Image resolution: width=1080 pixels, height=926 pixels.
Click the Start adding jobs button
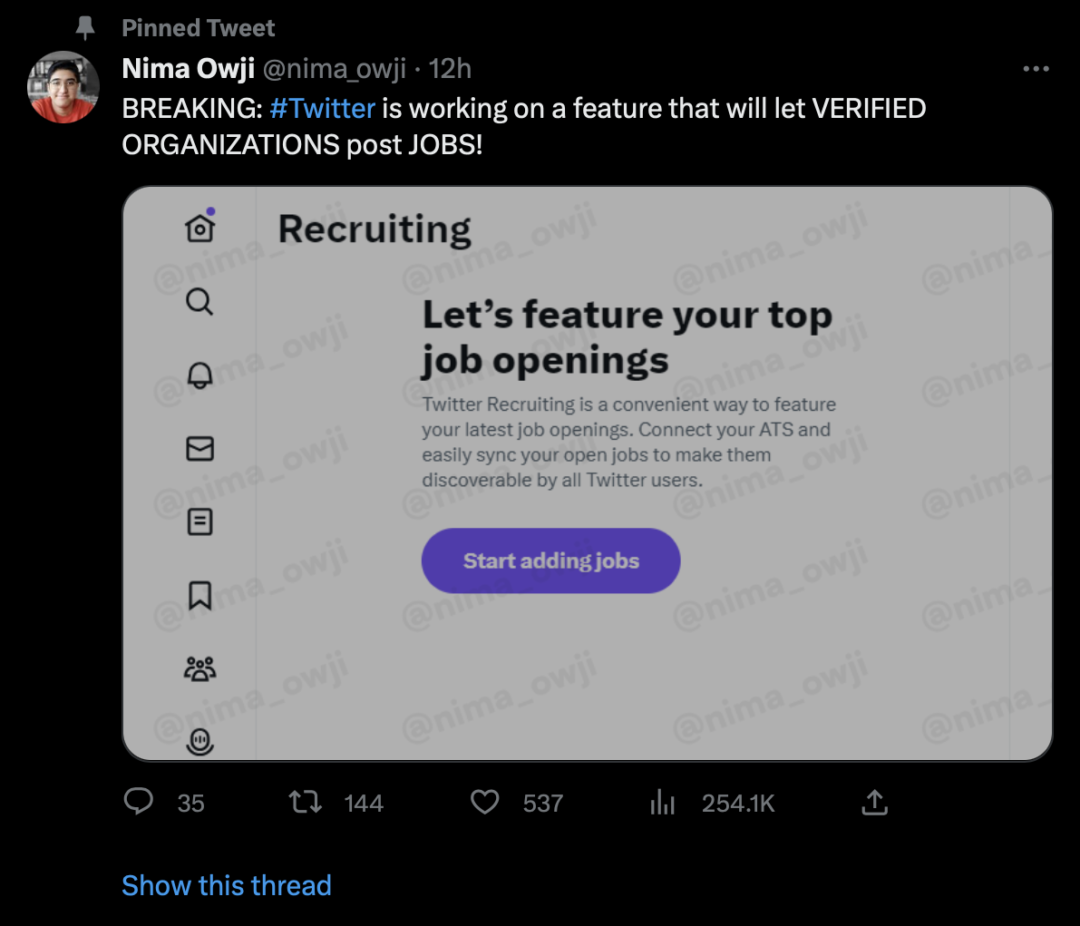pos(550,560)
